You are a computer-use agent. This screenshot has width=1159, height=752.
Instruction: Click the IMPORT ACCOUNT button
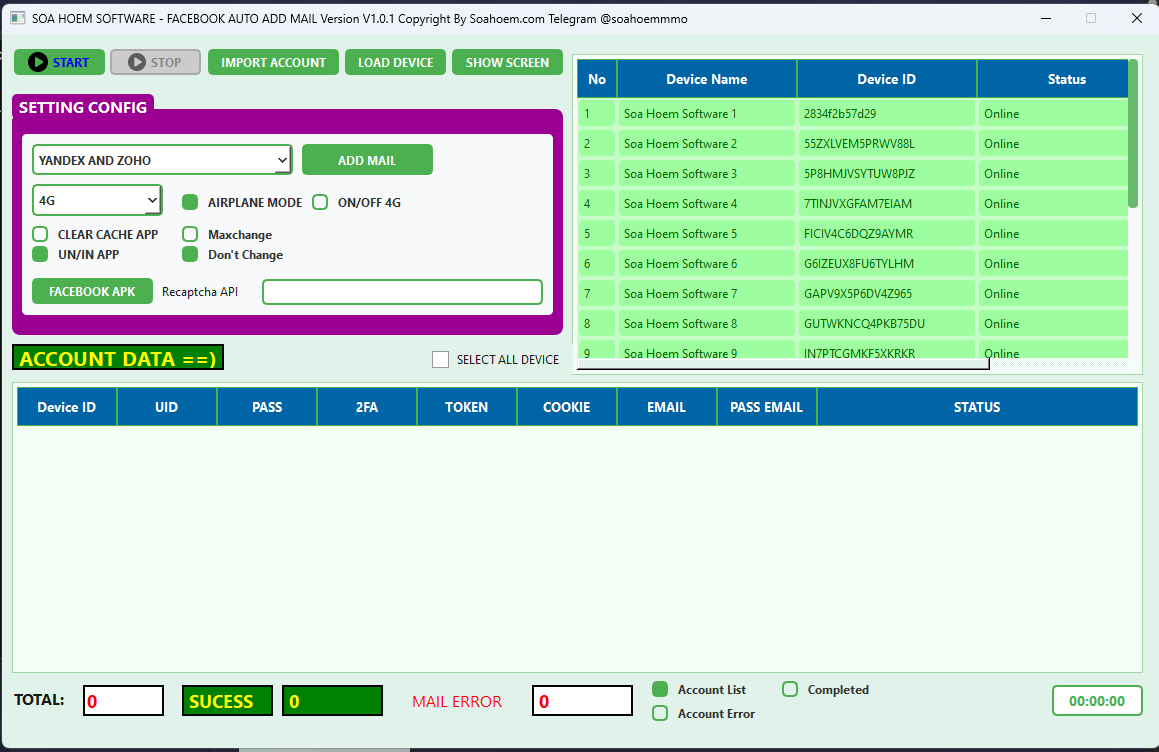[x=273, y=62]
